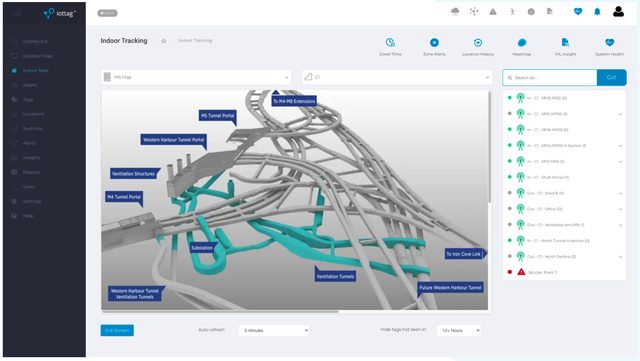Open the Users menu item
Image resolution: width=640 pixels, height=361 pixels.
point(29,187)
